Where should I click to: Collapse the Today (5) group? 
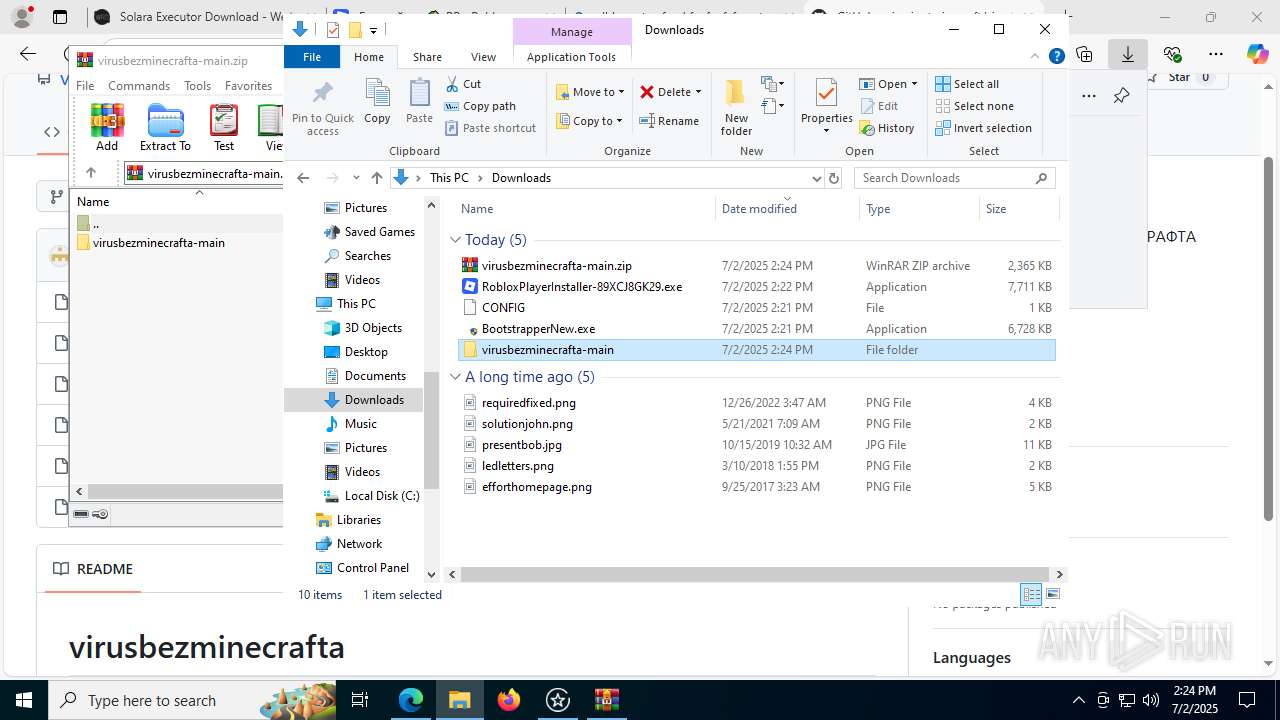click(455, 240)
